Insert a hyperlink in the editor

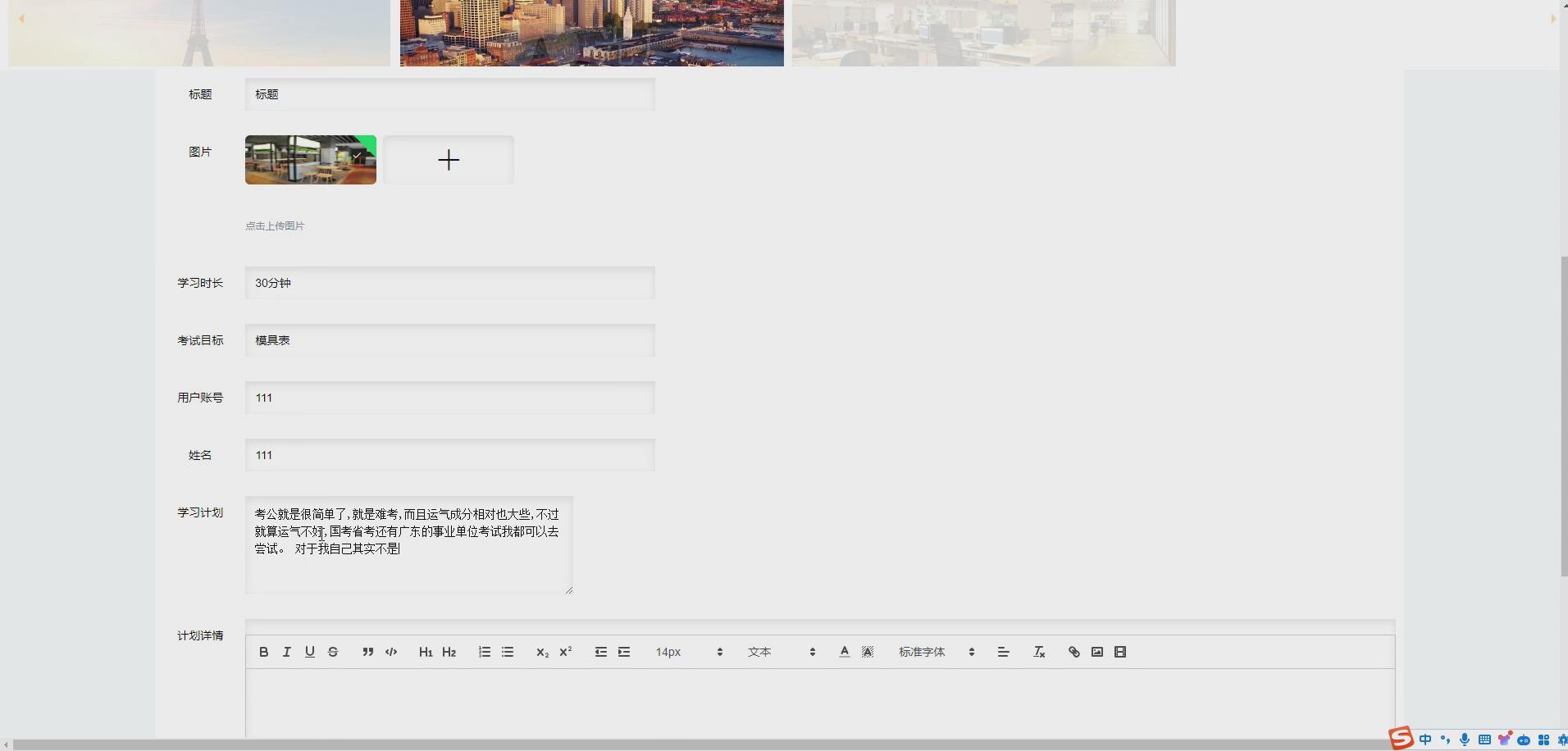[x=1074, y=652]
